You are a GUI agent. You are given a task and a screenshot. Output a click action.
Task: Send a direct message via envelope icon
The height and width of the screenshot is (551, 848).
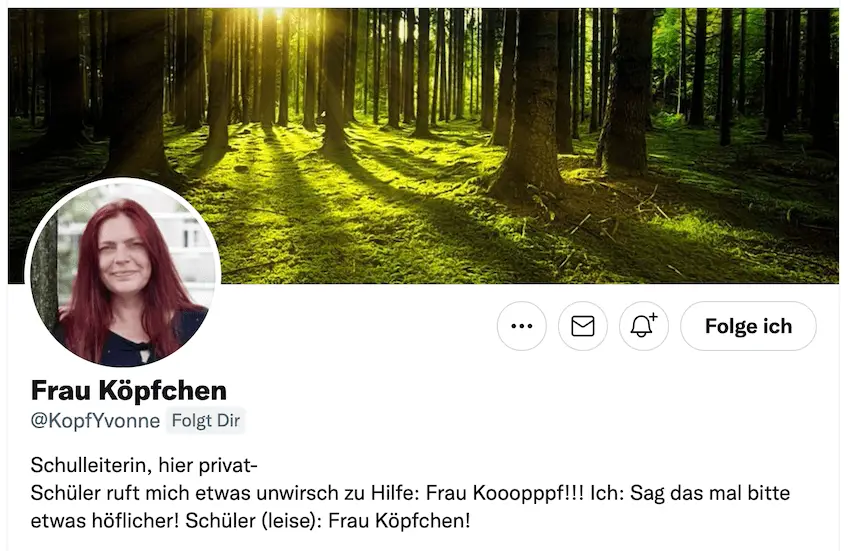click(x=582, y=326)
